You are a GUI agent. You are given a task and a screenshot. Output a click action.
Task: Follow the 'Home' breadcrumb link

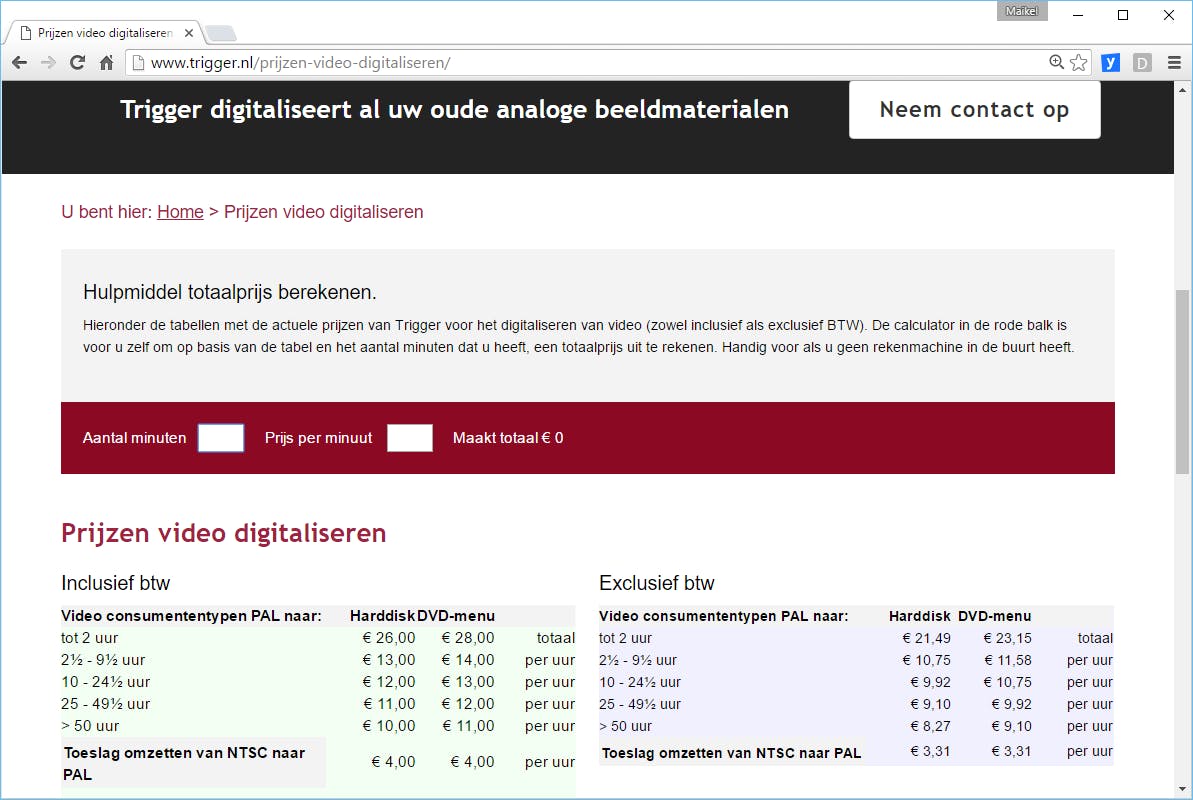pyautogui.click(x=180, y=212)
